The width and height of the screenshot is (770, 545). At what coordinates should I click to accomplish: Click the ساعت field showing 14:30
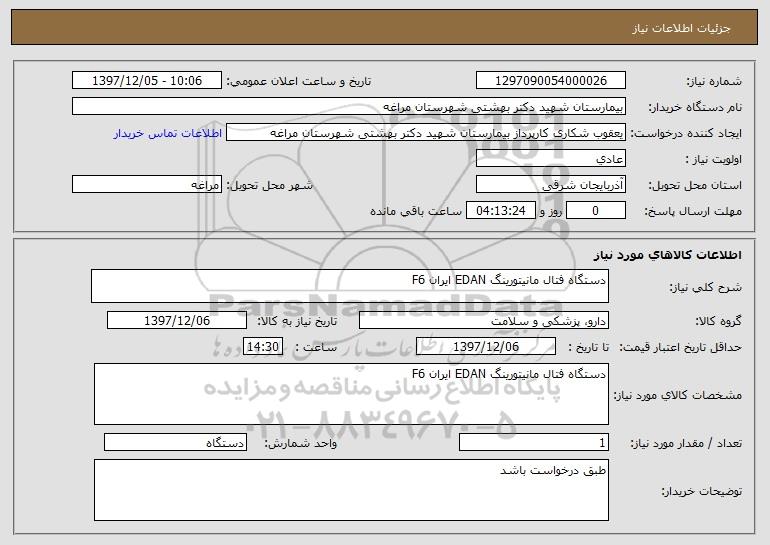[263, 347]
